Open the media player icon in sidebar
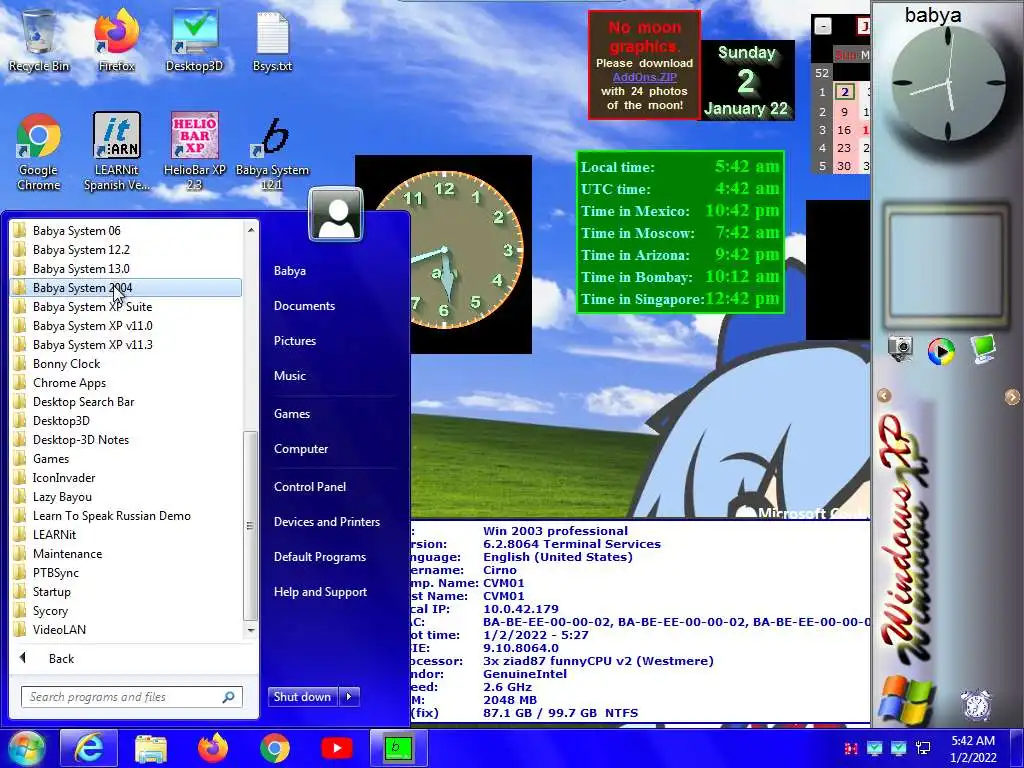Viewport: 1024px width, 768px height. pyautogui.click(x=940, y=351)
